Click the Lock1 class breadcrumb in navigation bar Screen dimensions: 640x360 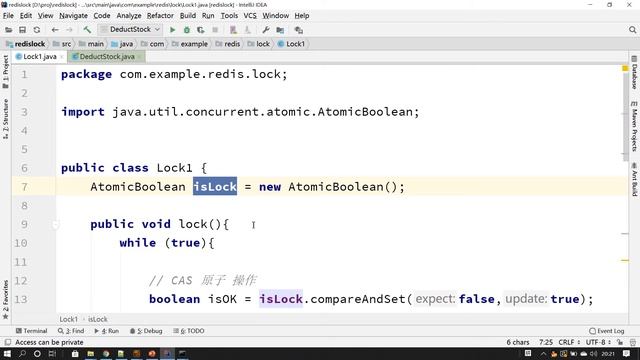pyautogui.click(x=291, y=44)
